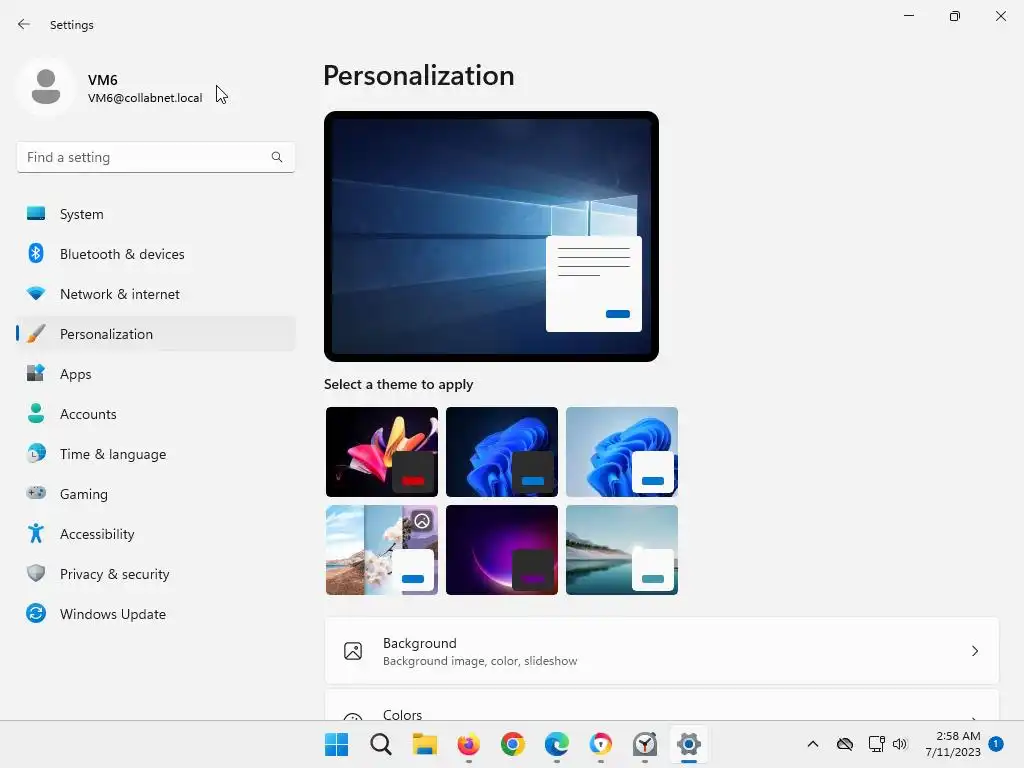Click the volume speaker tray icon
The width and height of the screenshot is (1024, 768).
click(900, 744)
